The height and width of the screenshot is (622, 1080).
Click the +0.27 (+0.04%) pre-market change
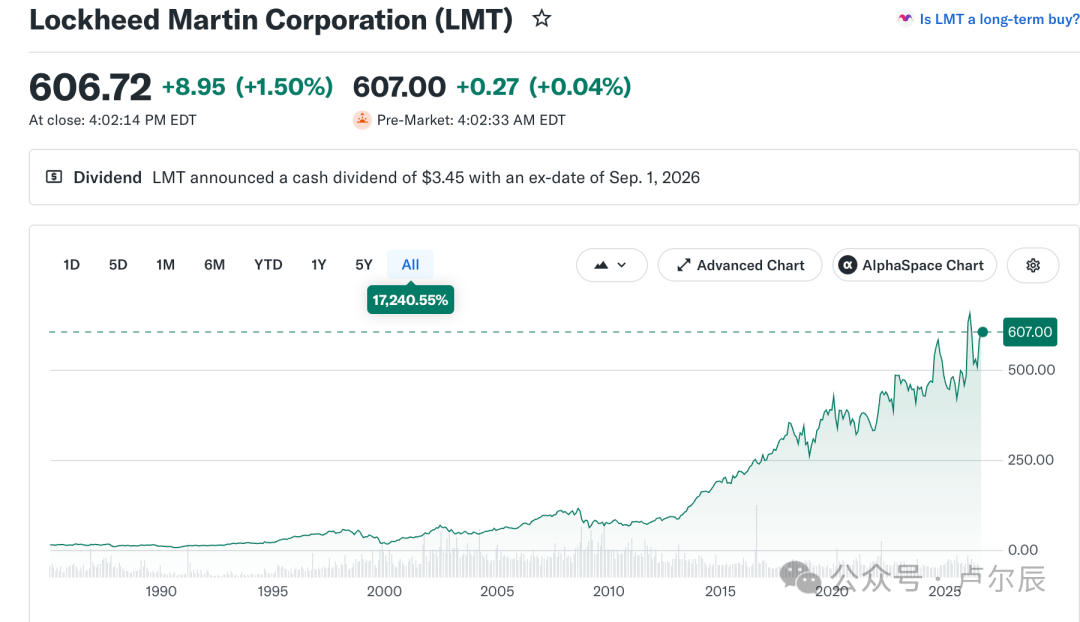point(543,87)
